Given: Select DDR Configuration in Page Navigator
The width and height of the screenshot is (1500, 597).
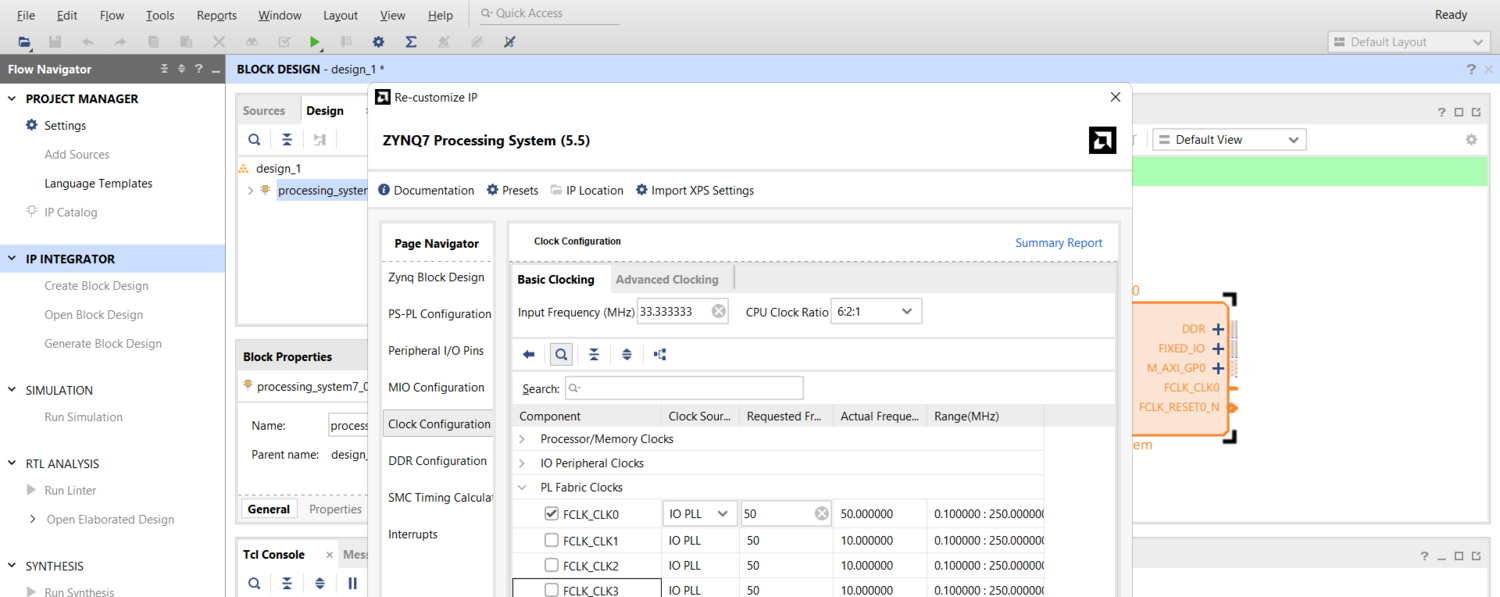Looking at the screenshot, I should pyautogui.click(x=437, y=461).
